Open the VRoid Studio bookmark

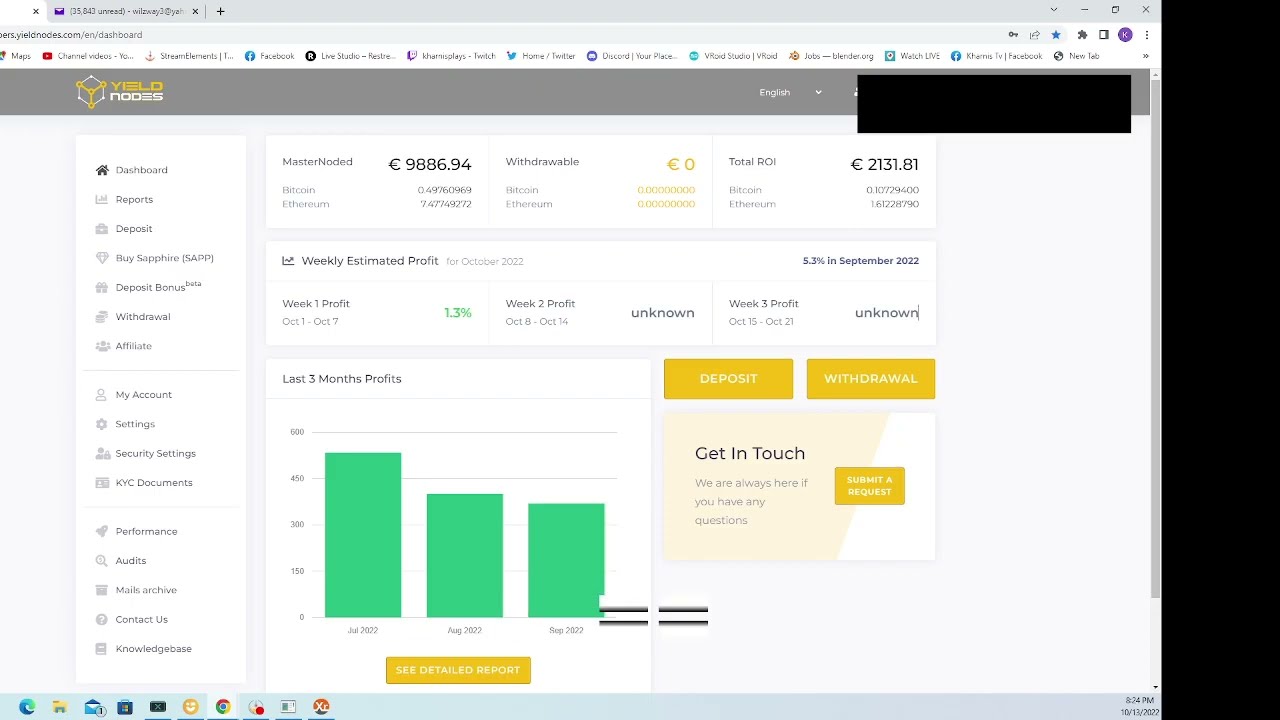click(x=733, y=56)
